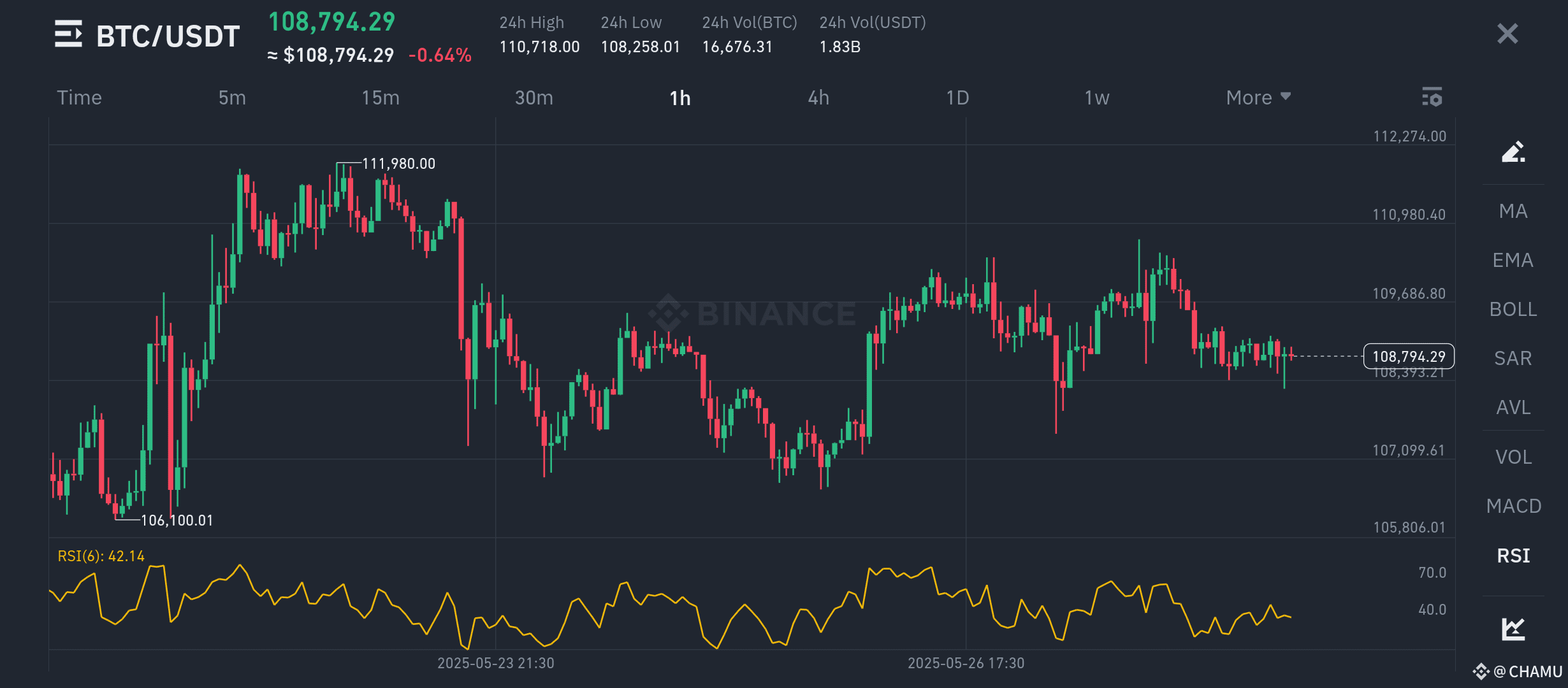Click the 112,274.00 price axis label
The height and width of the screenshot is (688, 1568).
tap(1409, 136)
